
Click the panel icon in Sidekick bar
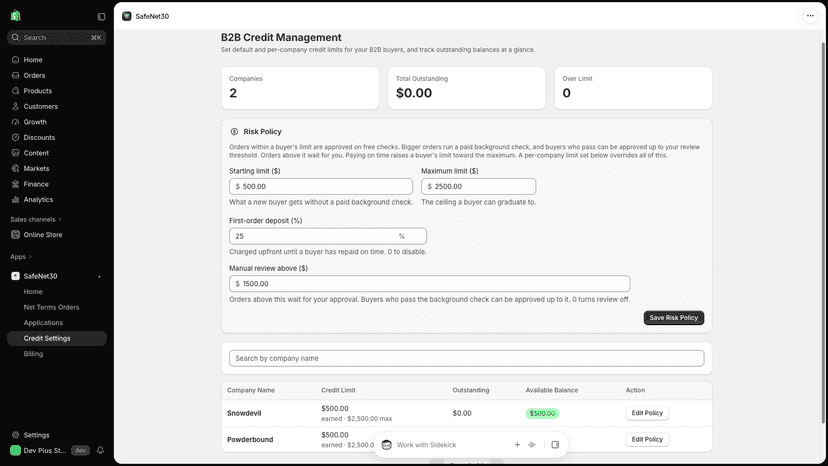[x=555, y=445]
